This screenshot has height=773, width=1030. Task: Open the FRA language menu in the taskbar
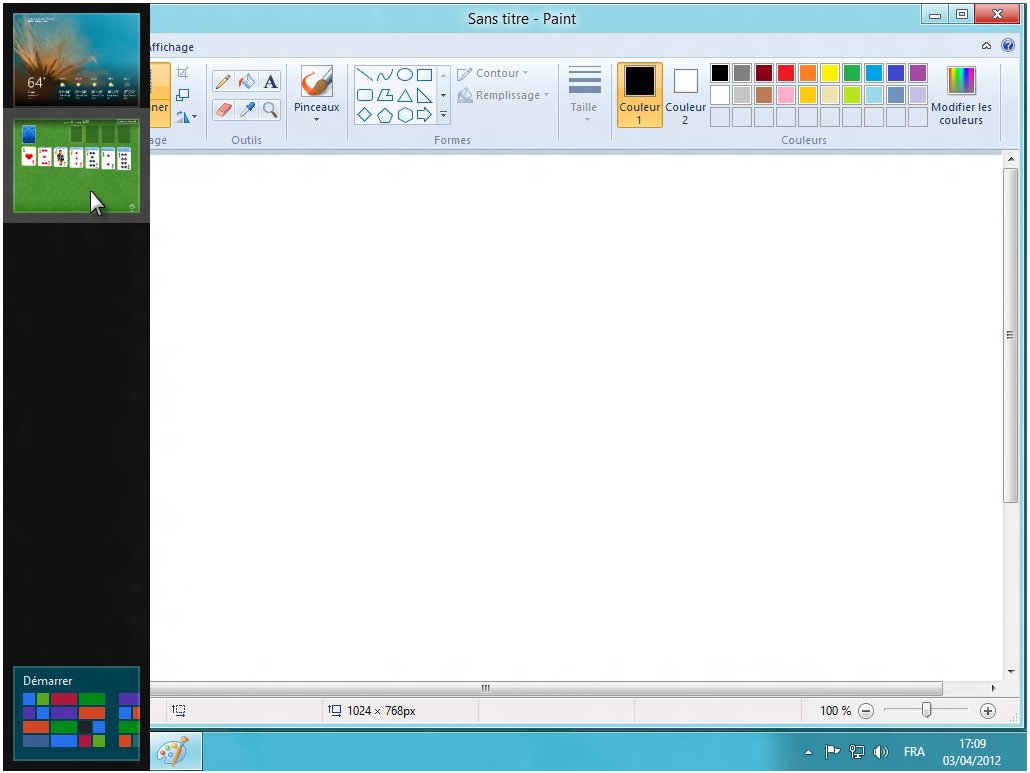pyautogui.click(x=914, y=752)
